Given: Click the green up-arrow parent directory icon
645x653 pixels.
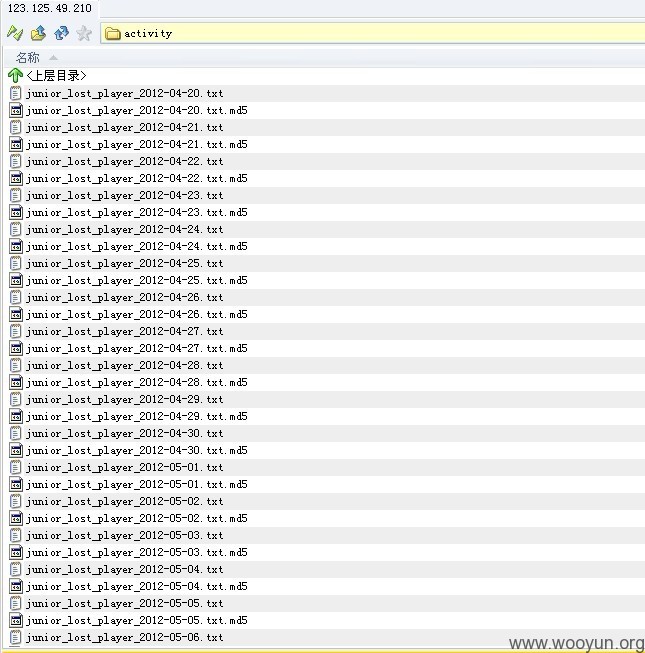Looking at the screenshot, I should pos(15,75).
